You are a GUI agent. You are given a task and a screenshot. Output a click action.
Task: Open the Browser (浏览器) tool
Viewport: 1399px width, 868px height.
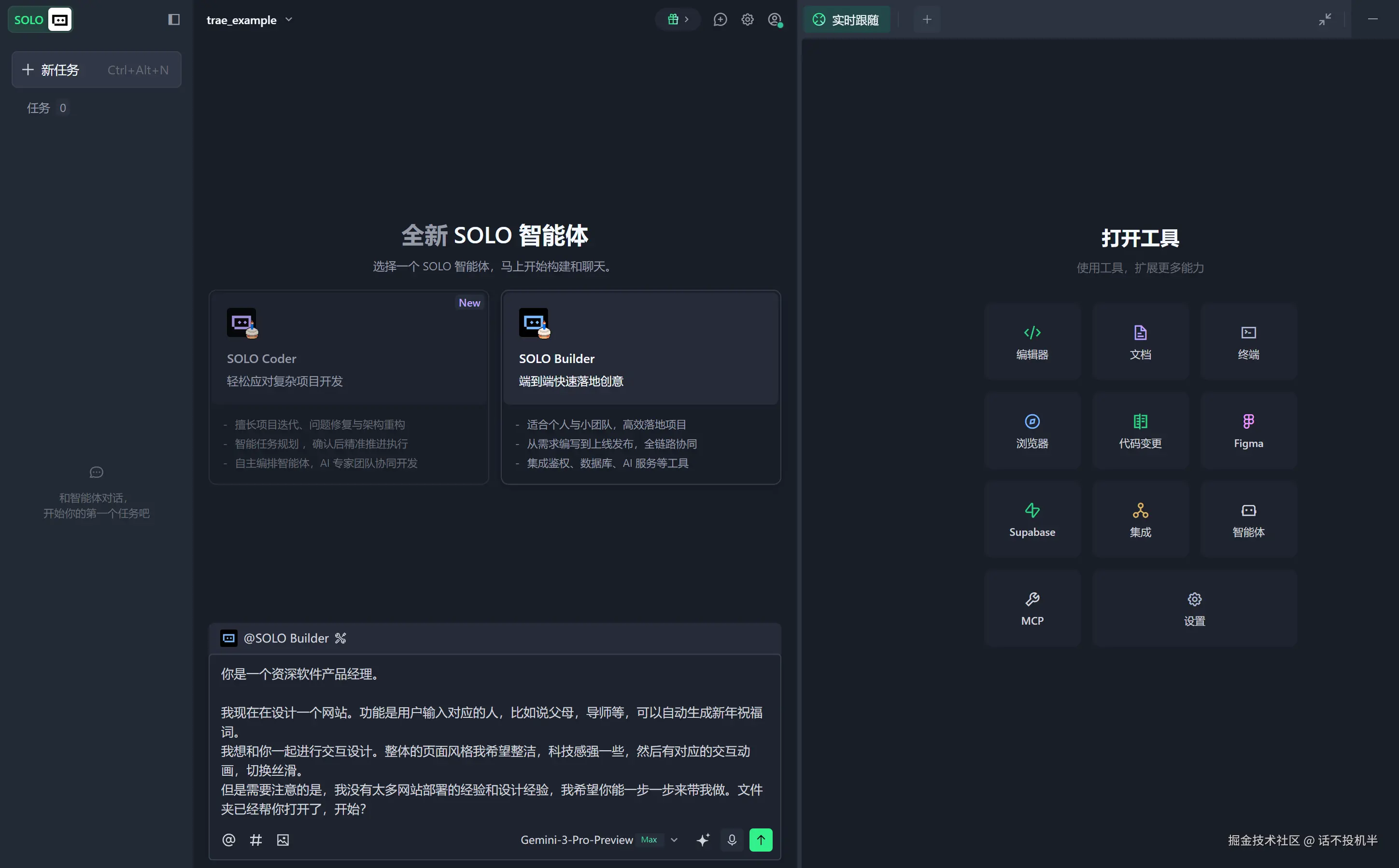pyautogui.click(x=1032, y=431)
